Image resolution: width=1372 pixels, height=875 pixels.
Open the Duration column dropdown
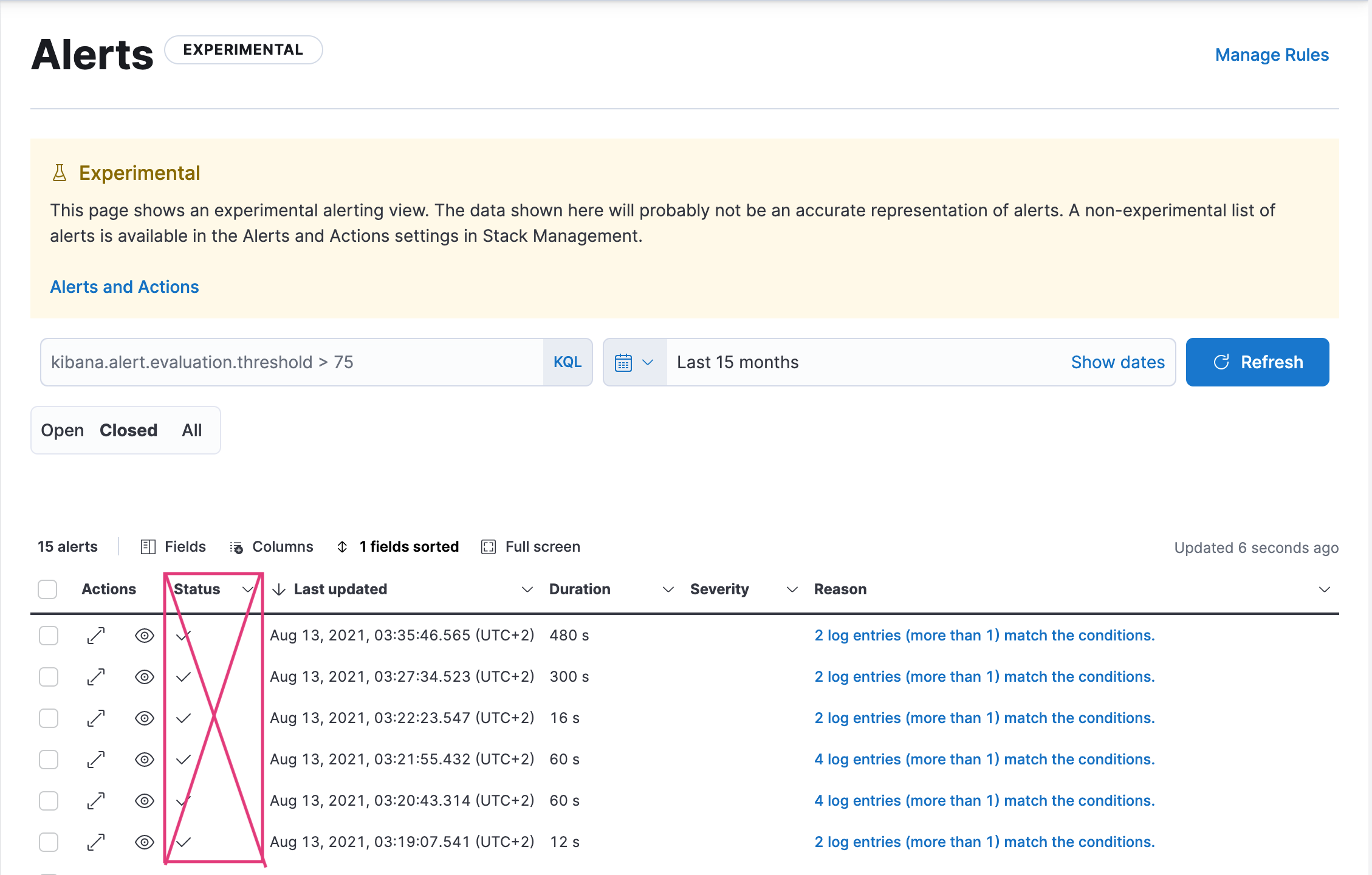click(668, 589)
